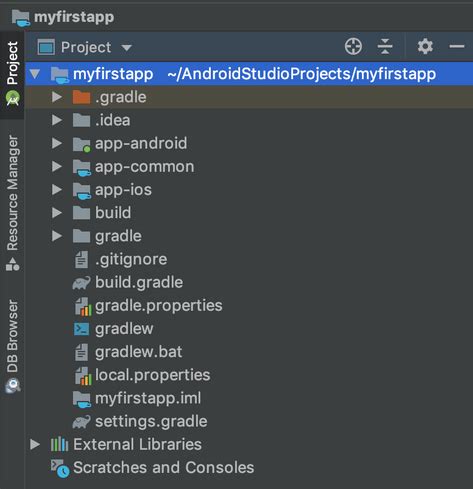Click the gradle folder icon
This screenshot has width=473, height=489.
click(x=81, y=236)
